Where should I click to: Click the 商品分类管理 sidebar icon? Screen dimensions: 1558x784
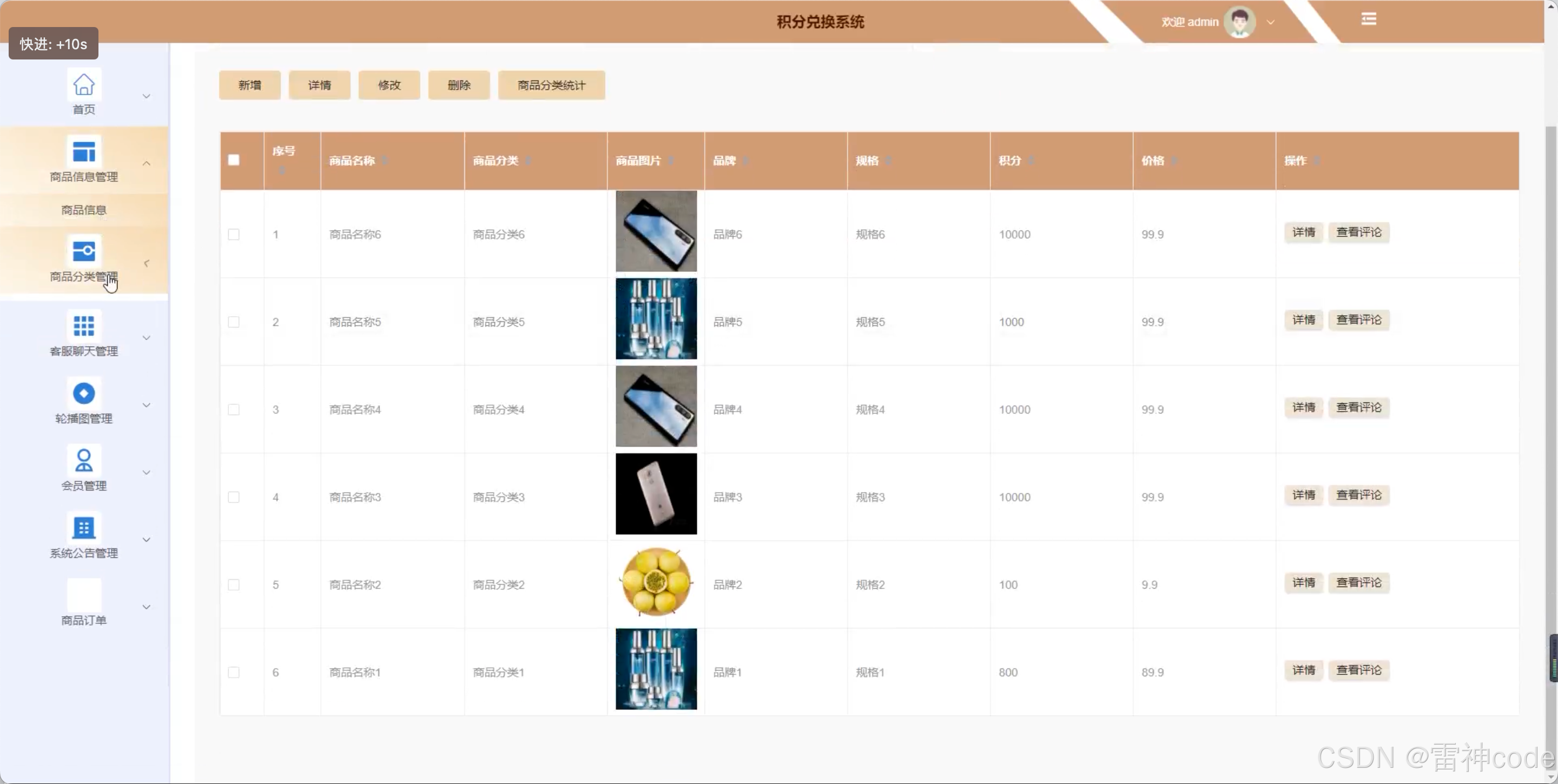click(83, 251)
